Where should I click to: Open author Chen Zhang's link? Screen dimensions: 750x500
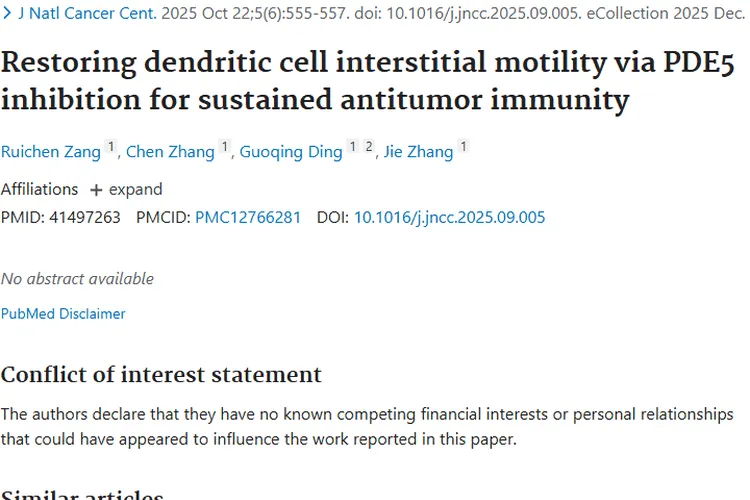tap(170, 152)
